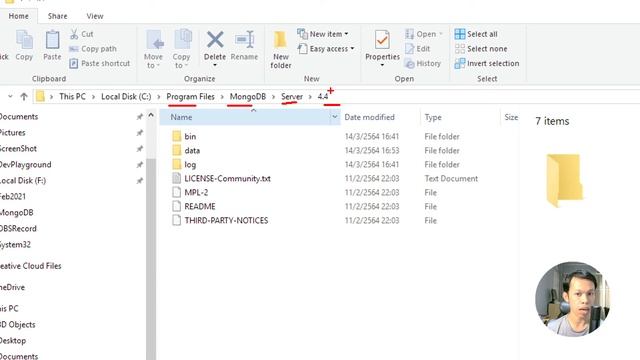Expand the Open dropdown arrow
Image resolution: width=640 pixels, height=360 pixels.
point(441,34)
